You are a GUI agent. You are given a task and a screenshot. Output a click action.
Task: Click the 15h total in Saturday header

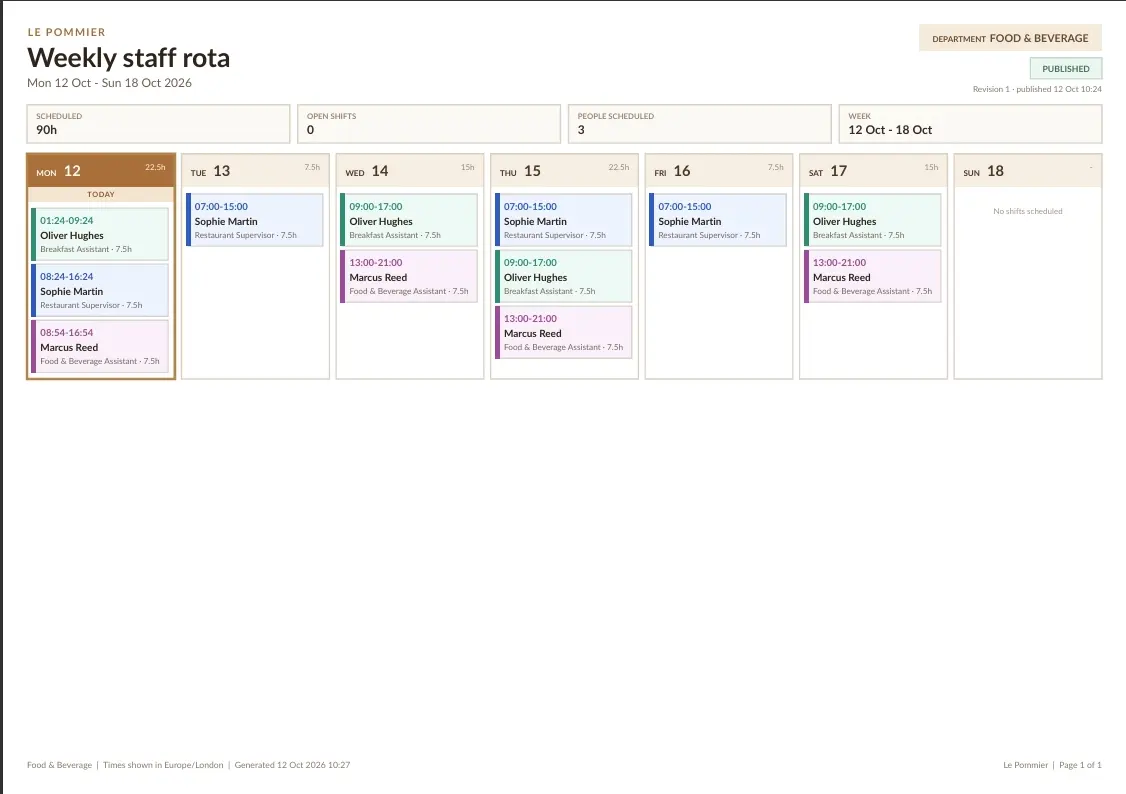931,167
